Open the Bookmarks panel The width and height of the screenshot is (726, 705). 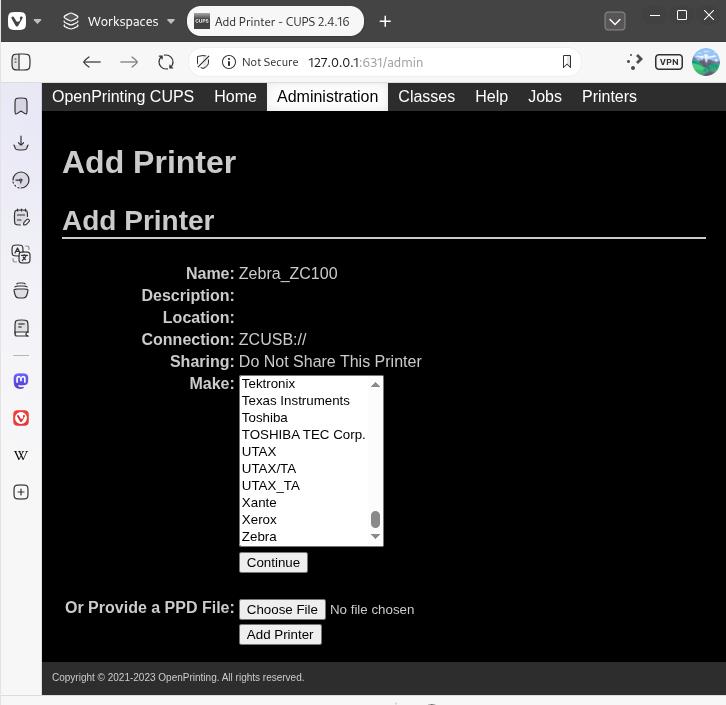(x=21, y=106)
